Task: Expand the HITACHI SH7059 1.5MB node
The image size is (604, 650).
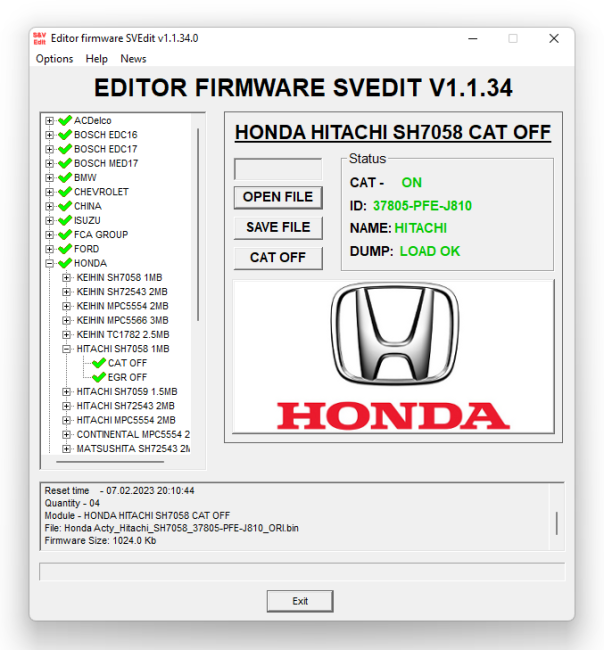Action: click(x=66, y=391)
